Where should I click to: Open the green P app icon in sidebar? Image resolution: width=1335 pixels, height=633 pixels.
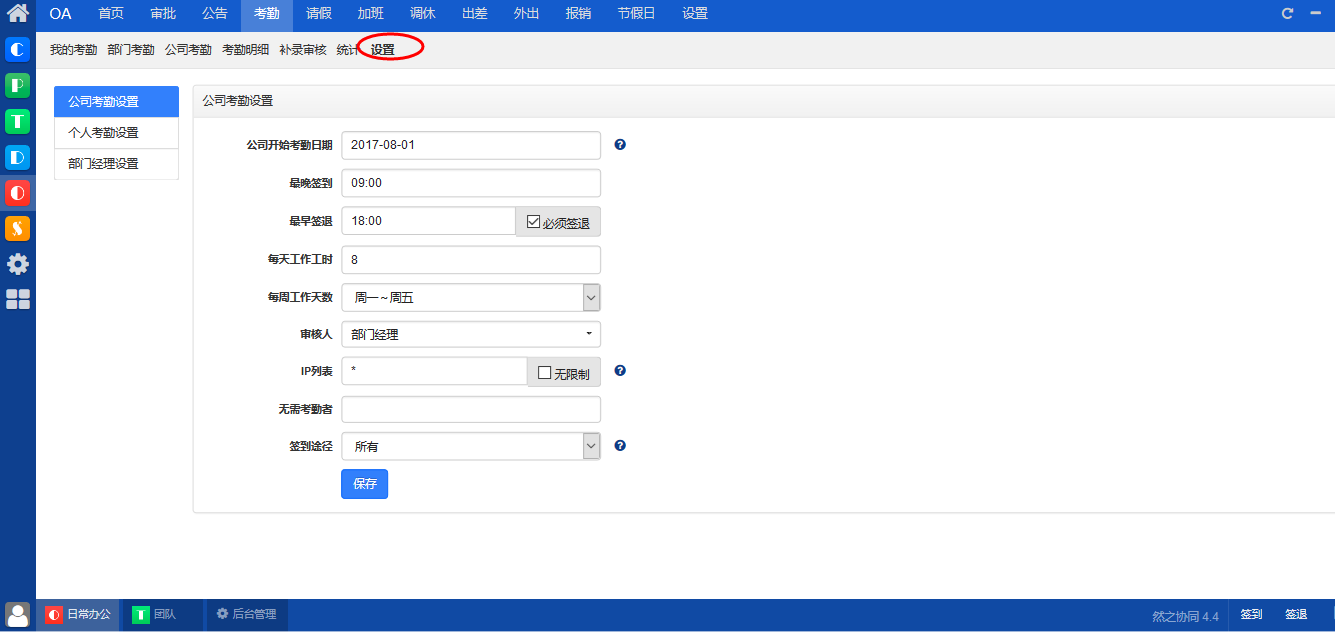[x=18, y=86]
